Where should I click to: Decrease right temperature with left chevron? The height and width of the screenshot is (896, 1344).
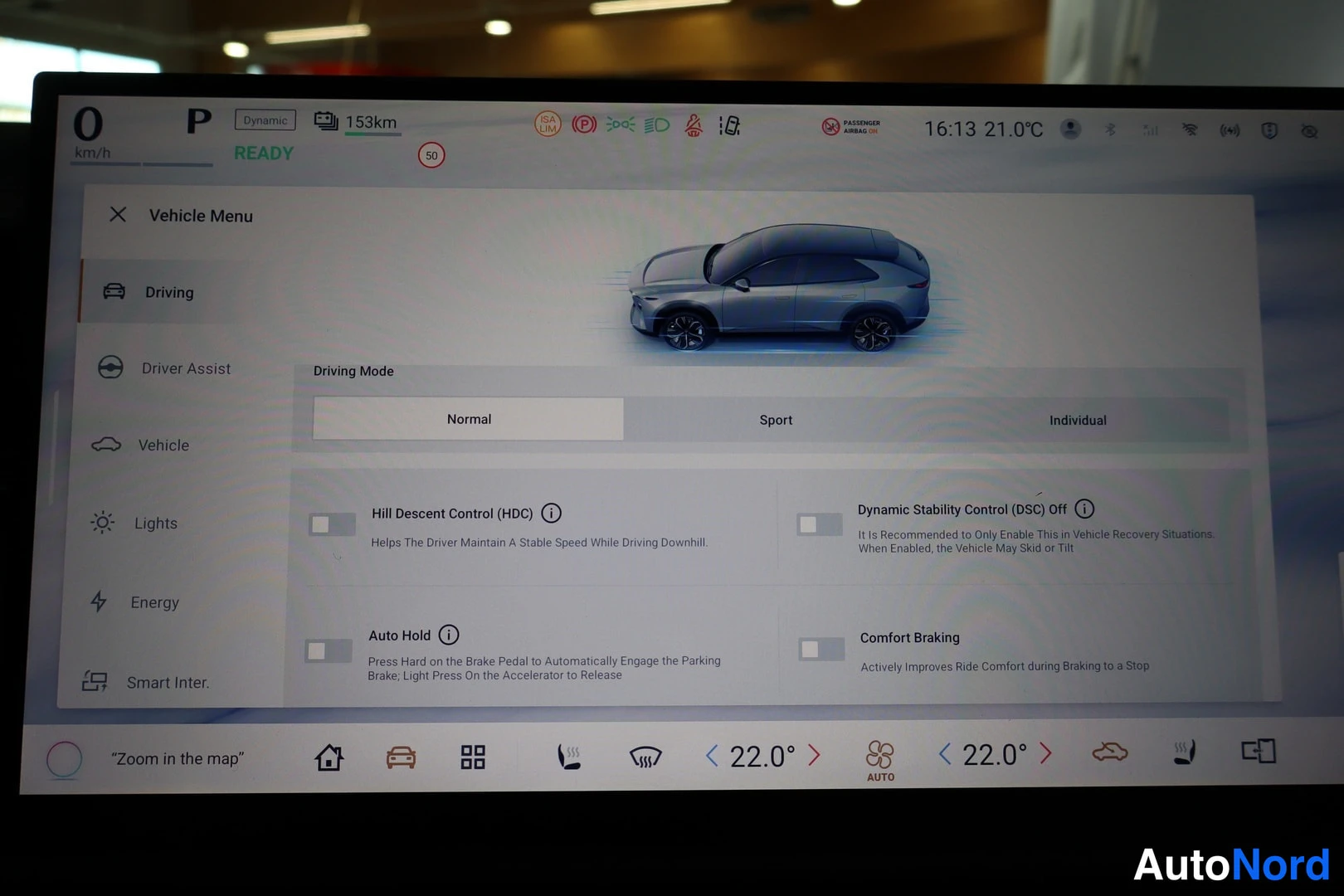tap(944, 754)
